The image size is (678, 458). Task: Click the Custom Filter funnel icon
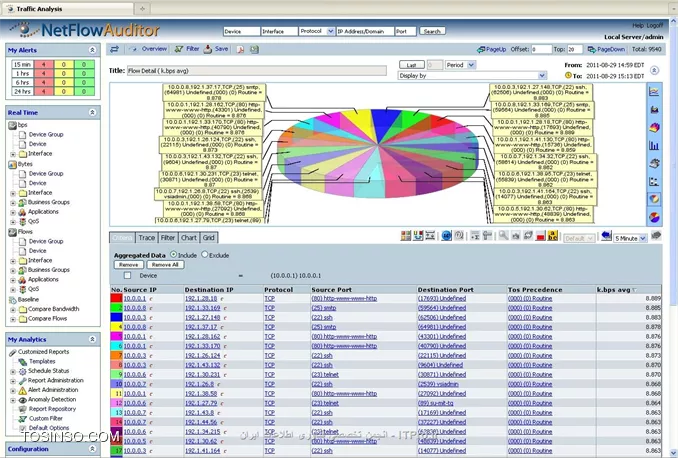[x=22, y=419]
